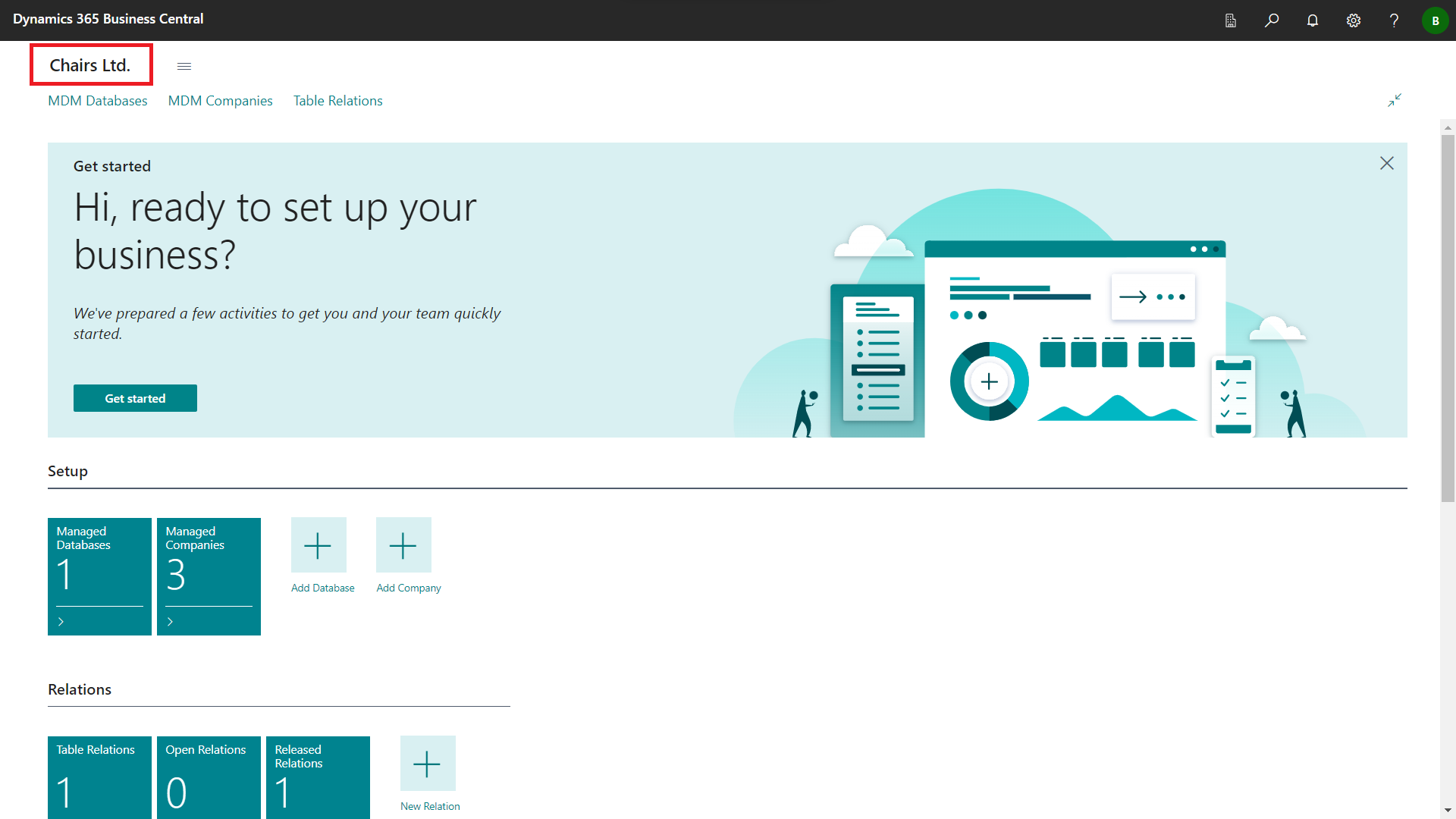Expand the Managed Companies tile chevron
1456x819 pixels.
171,622
